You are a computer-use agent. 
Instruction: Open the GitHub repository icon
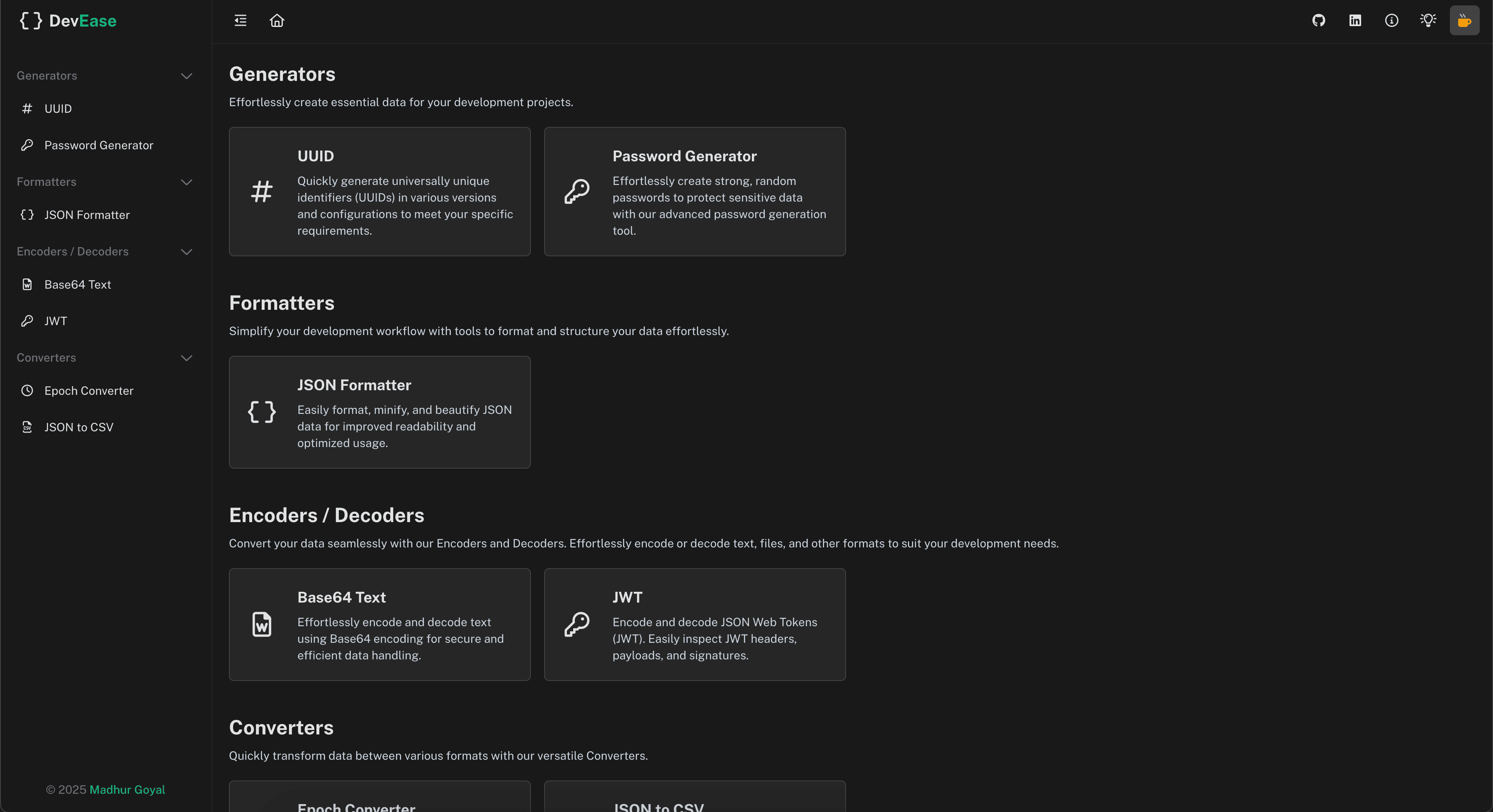click(1318, 21)
